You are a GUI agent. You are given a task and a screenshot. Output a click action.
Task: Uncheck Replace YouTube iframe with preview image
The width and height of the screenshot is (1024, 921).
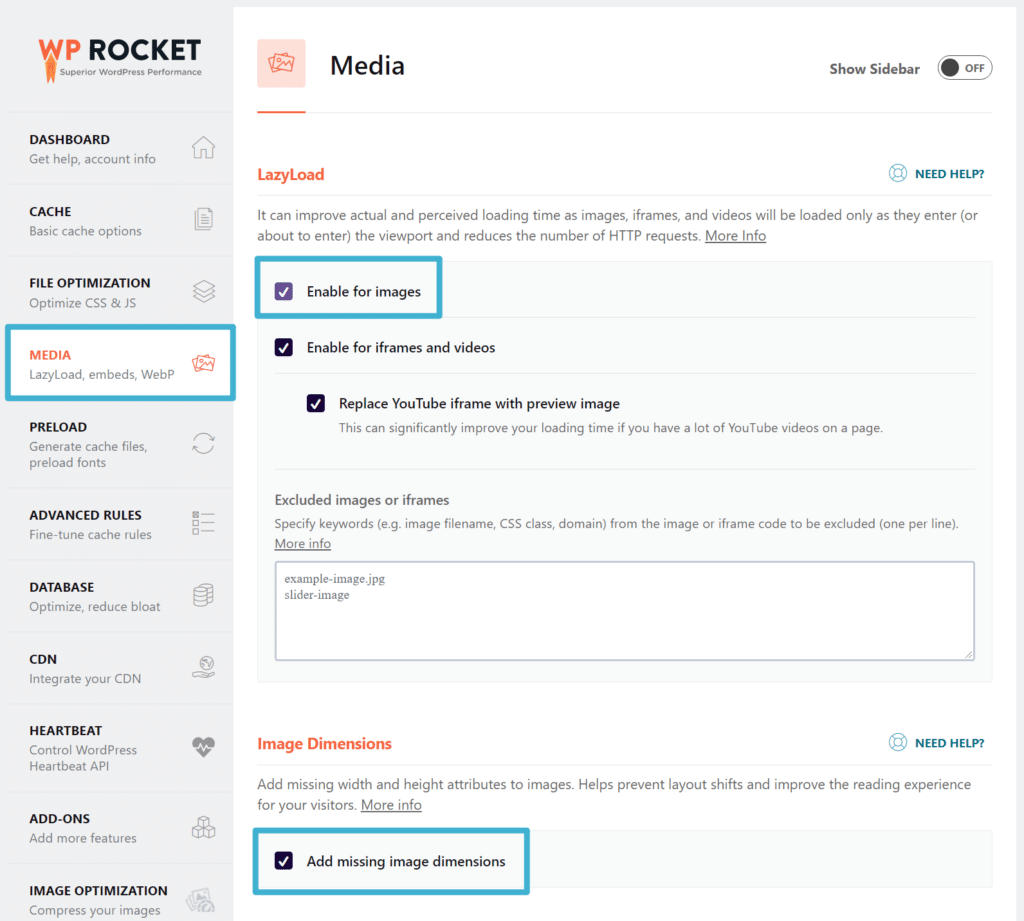(x=315, y=404)
